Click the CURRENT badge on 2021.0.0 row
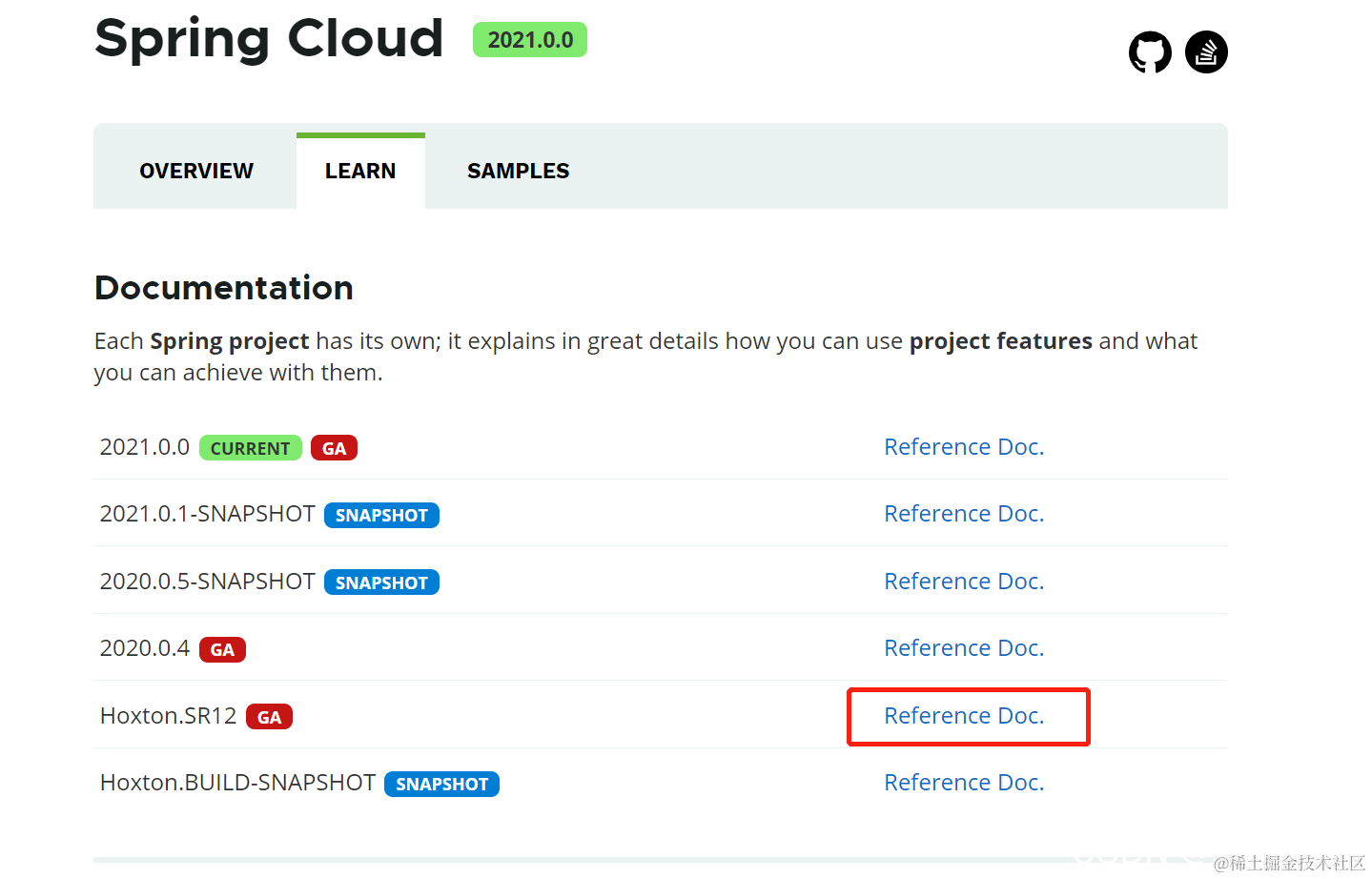Viewport: 1372px width, 879px height. click(251, 448)
